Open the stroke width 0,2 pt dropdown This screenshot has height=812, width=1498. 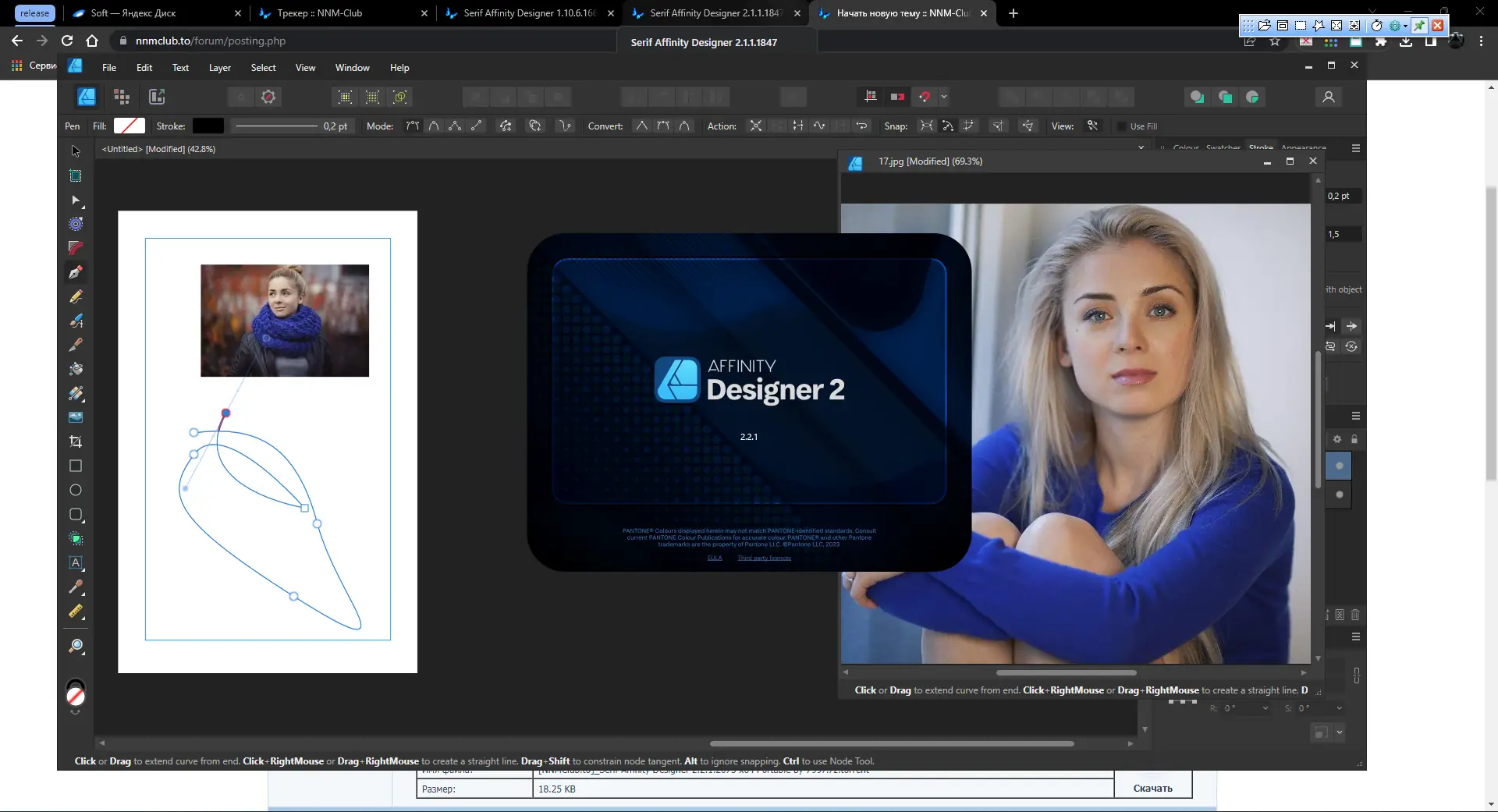click(335, 126)
